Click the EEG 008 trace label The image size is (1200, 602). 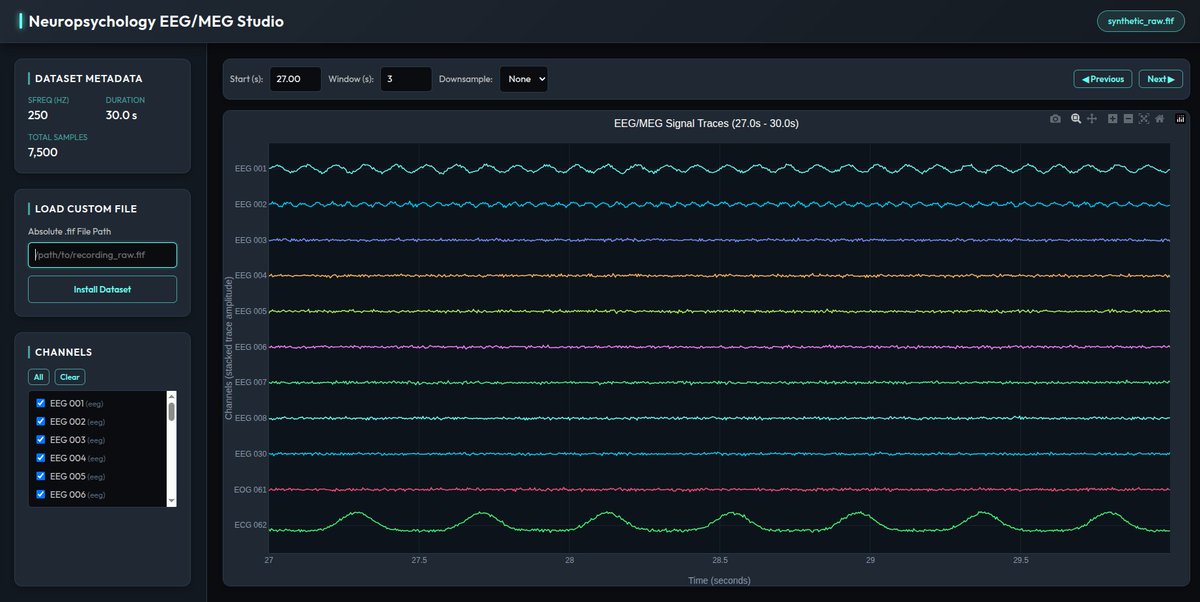tap(250, 418)
